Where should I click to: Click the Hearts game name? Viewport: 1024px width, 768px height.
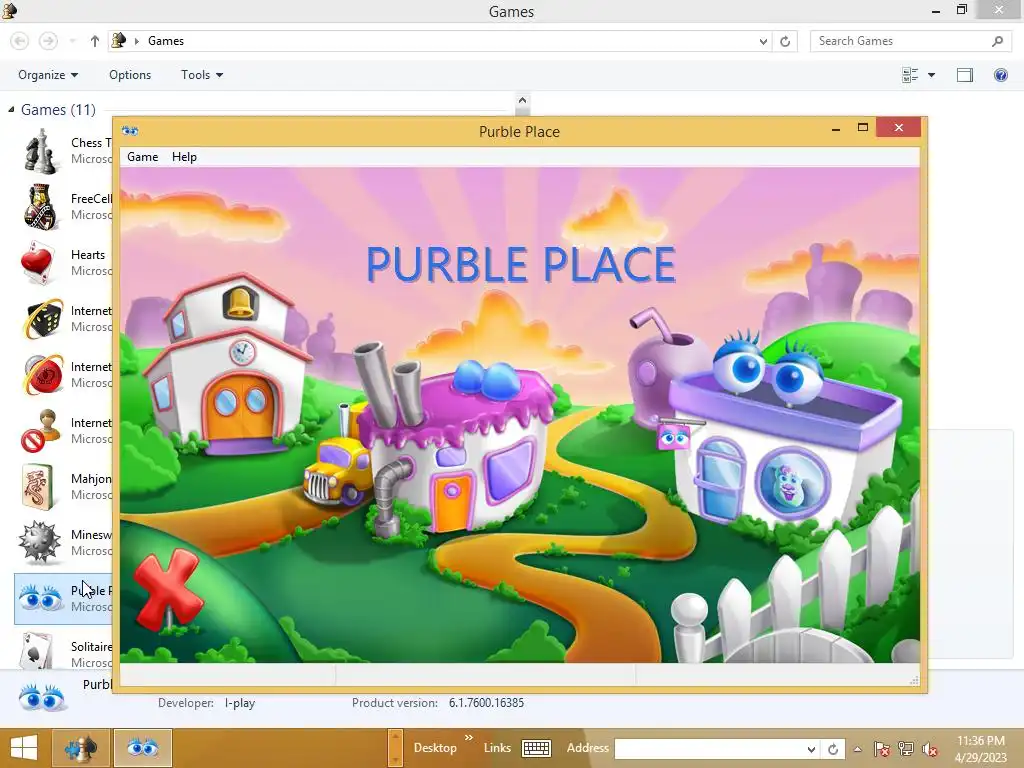pyautogui.click(x=88, y=255)
